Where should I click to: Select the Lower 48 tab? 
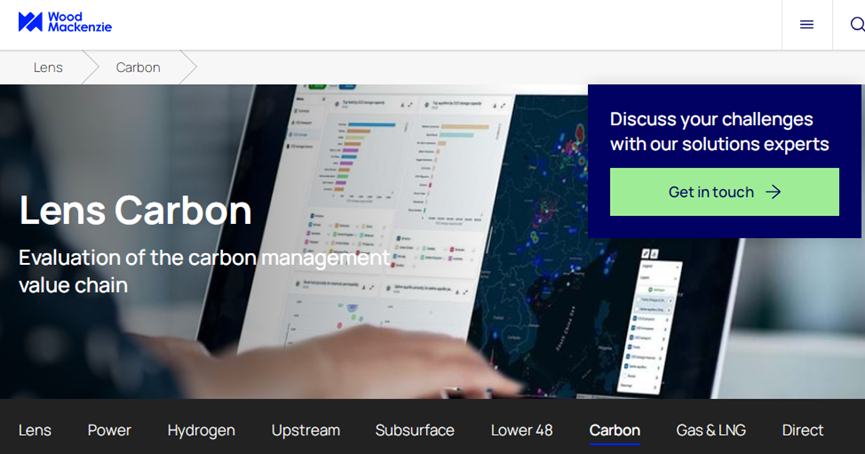(522, 430)
